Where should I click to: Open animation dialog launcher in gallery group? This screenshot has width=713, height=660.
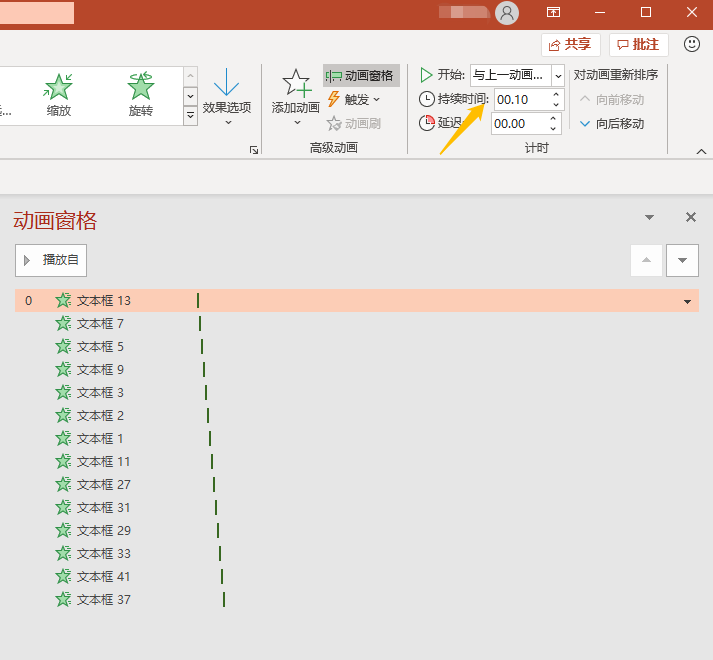pos(254,150)
